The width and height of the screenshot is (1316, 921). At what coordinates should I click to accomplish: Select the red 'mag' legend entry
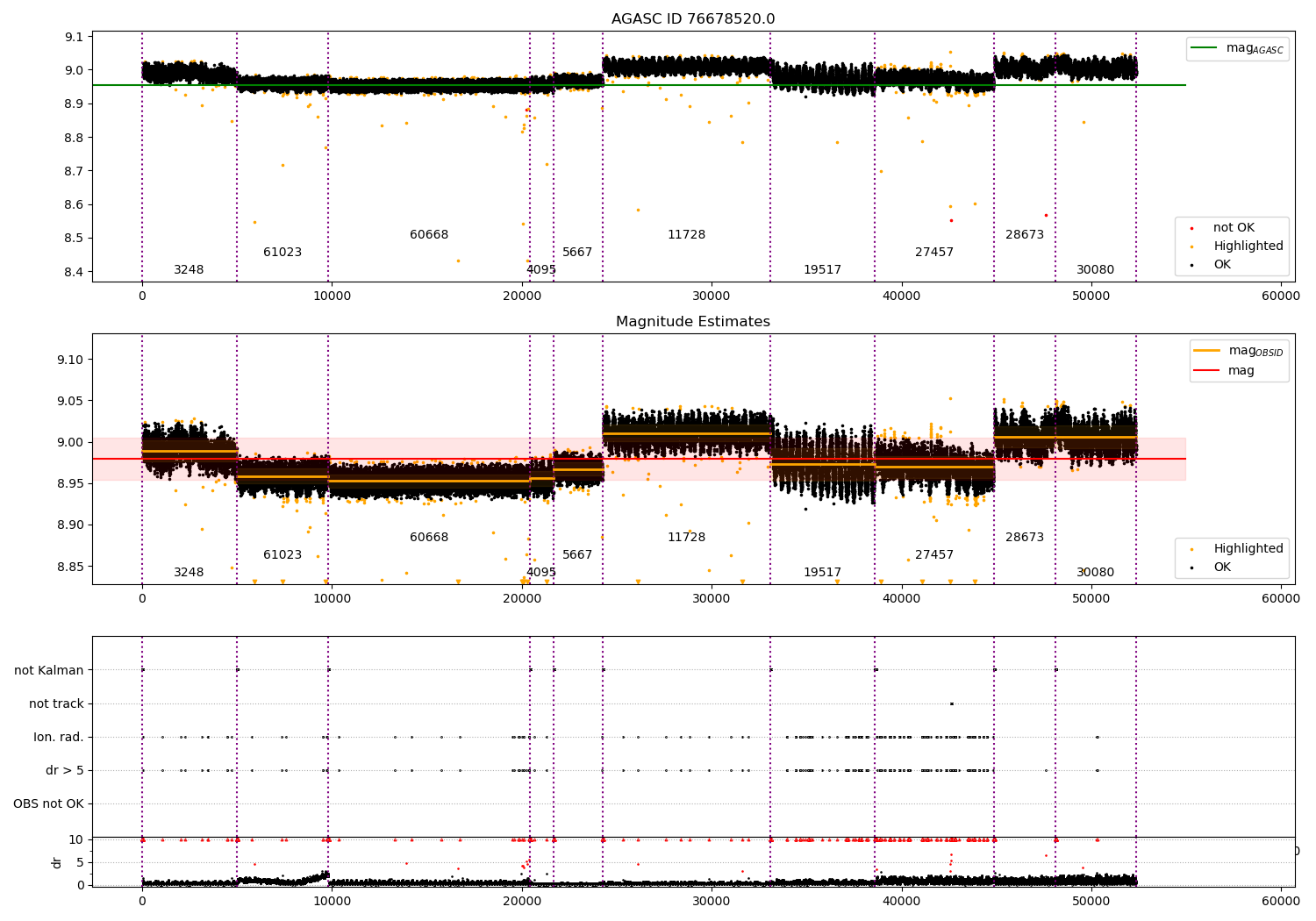click(x=1225, y=371)
